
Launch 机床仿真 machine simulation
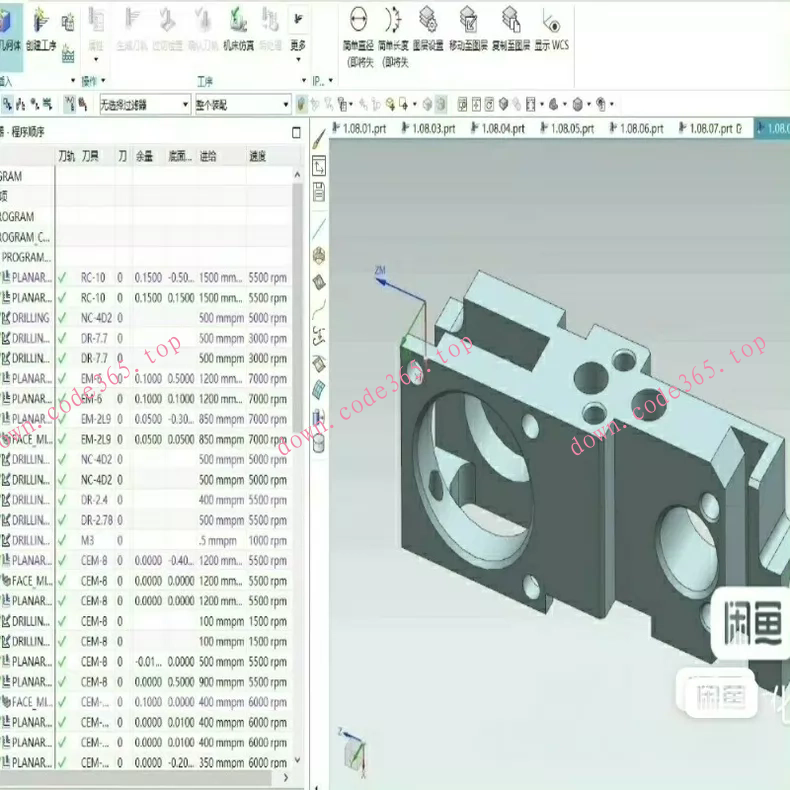click(238, 30)
